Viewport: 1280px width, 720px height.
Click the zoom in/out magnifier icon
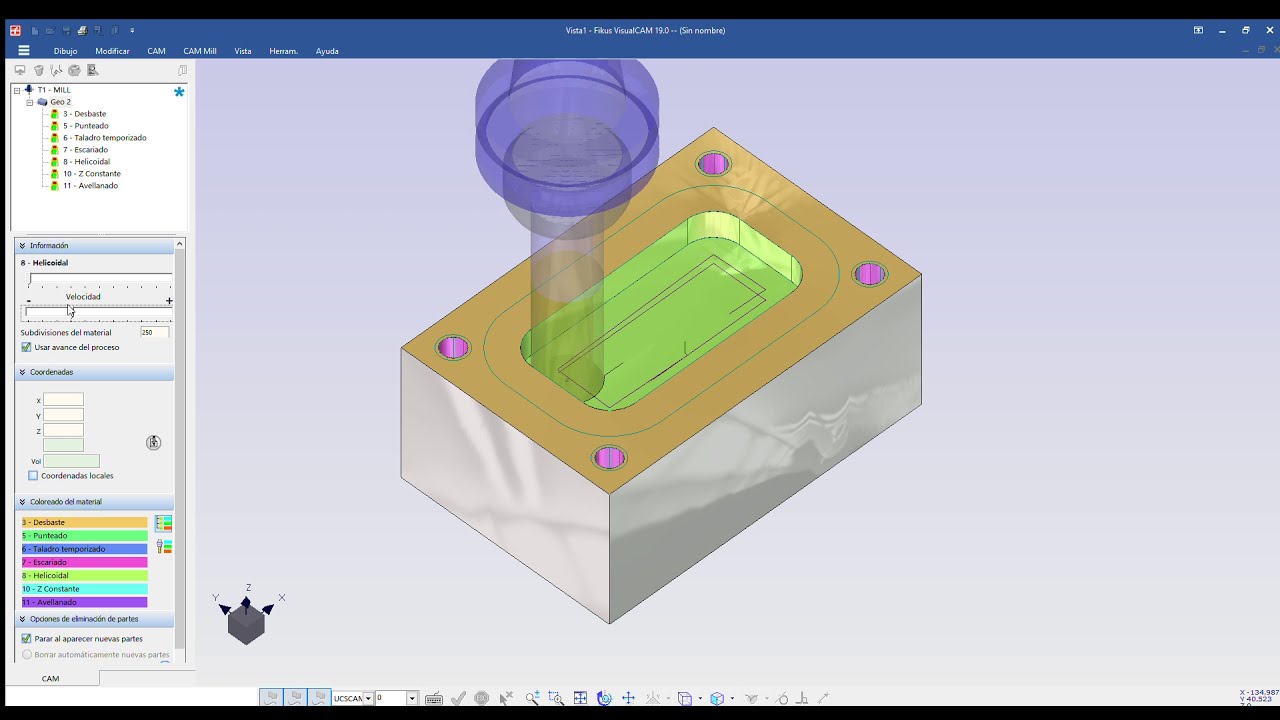[x=532, y=698]
